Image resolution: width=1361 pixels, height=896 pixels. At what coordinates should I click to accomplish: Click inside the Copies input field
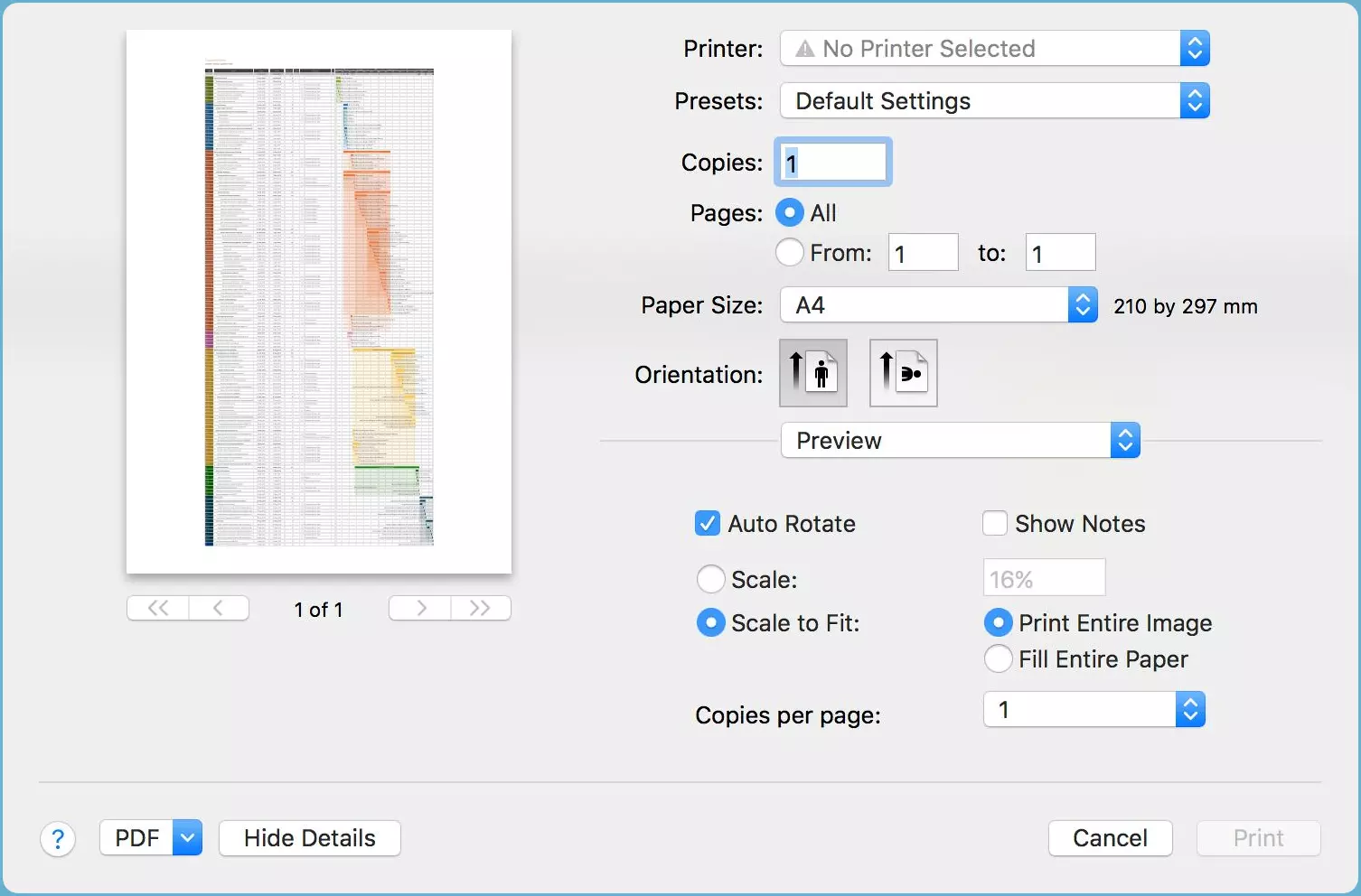tap(831, 162)
